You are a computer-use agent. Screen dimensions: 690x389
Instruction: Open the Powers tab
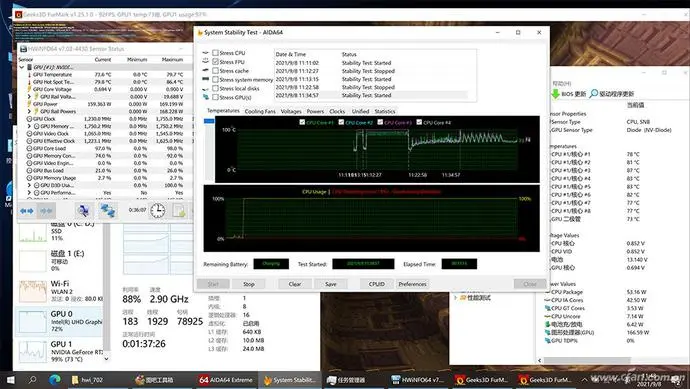(x=315, y=111)
